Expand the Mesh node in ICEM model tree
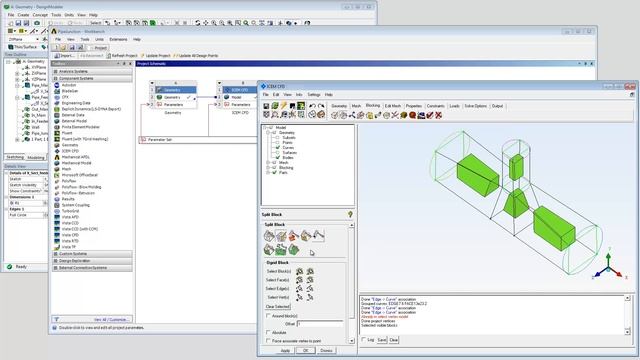The width and height of the screenshot is (640, 360). [268, 162]
